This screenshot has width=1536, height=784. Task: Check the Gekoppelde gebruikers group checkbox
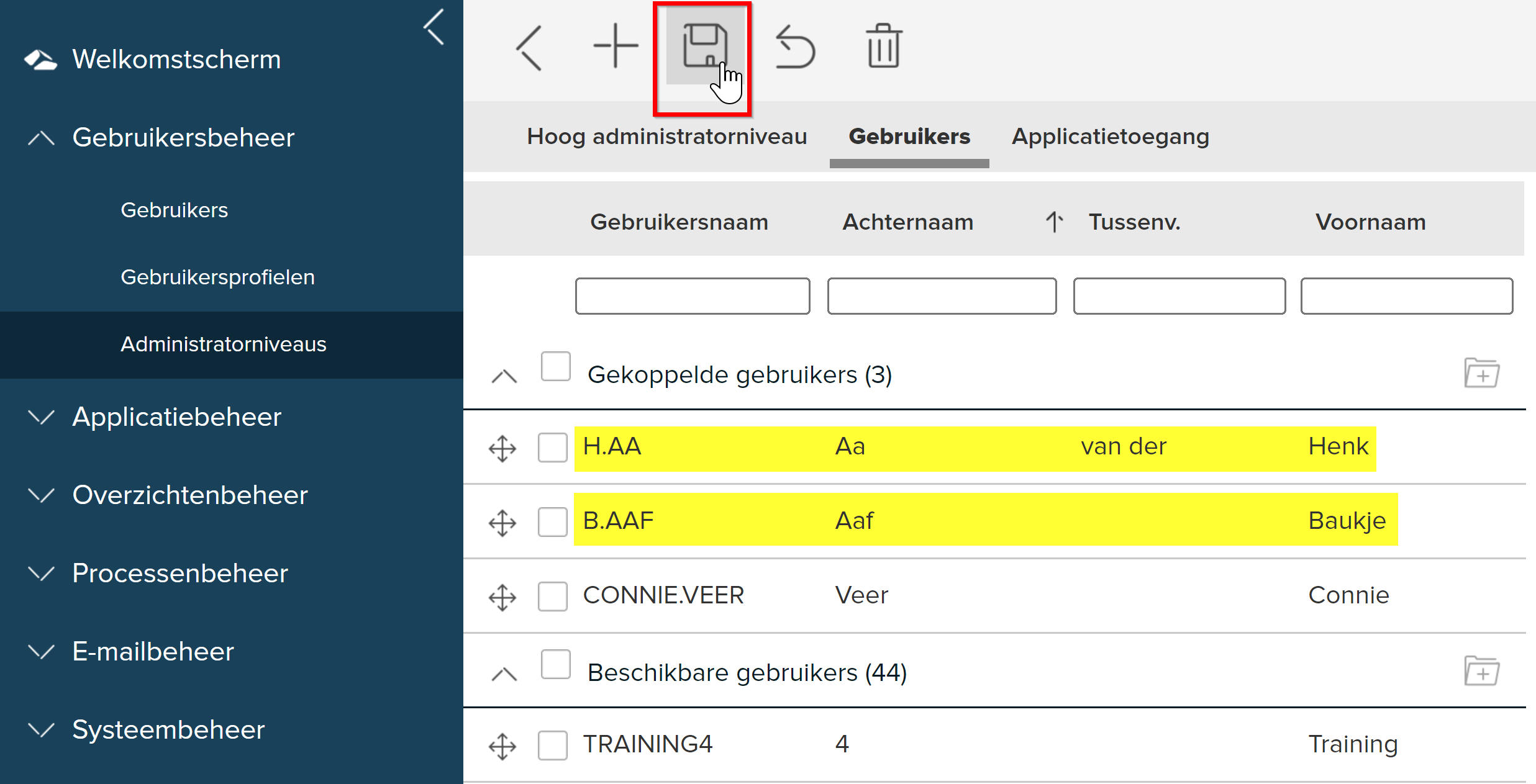point(556,366)
